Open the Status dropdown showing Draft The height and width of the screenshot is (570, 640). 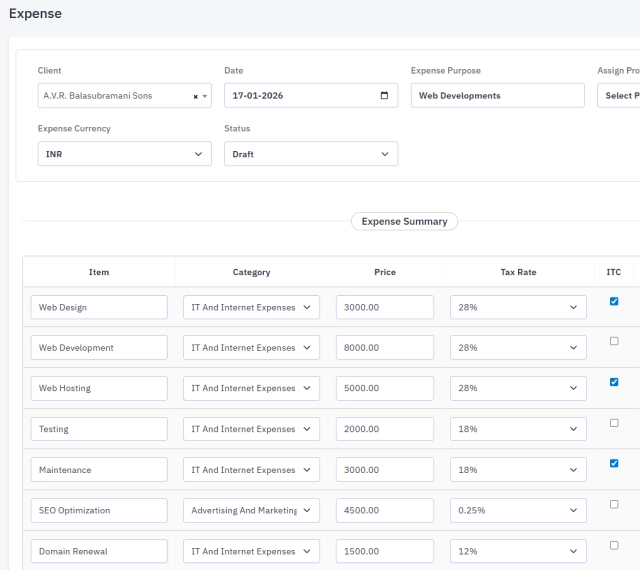click(x=311, y=154)
